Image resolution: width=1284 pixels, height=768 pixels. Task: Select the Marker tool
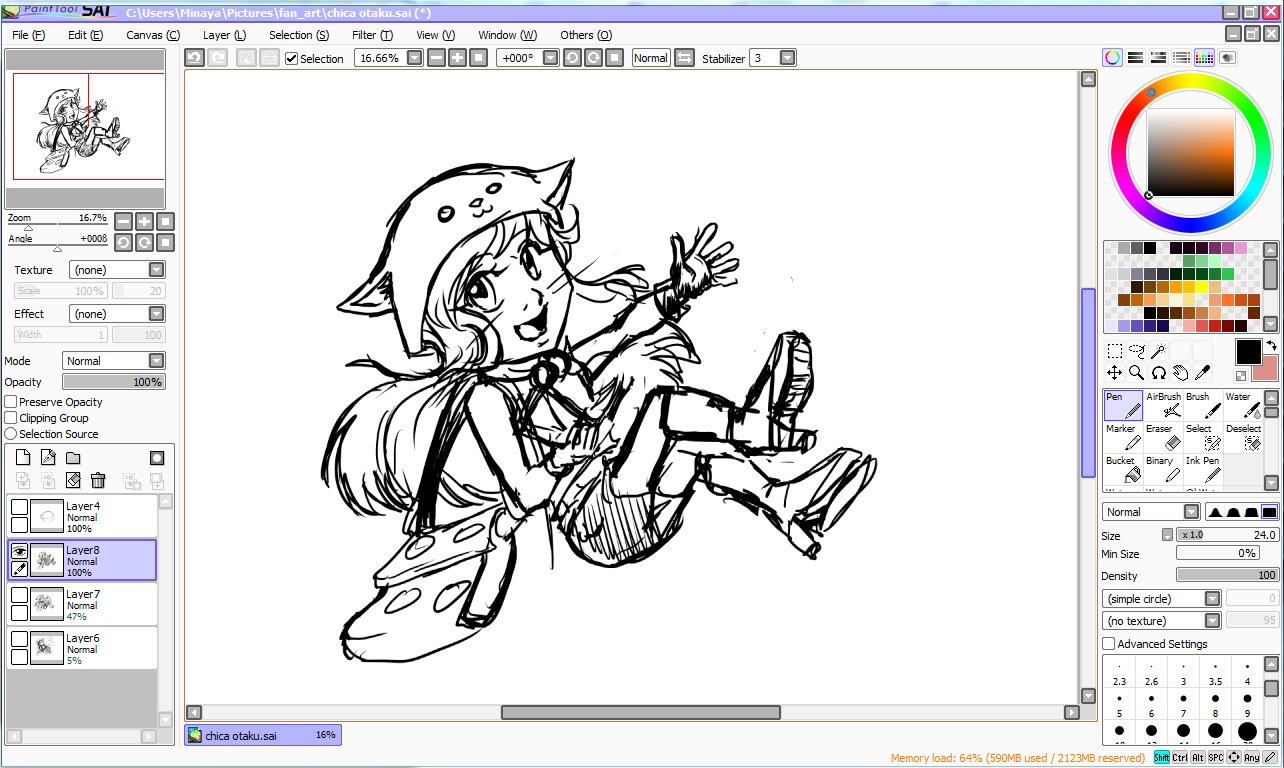1123,437
